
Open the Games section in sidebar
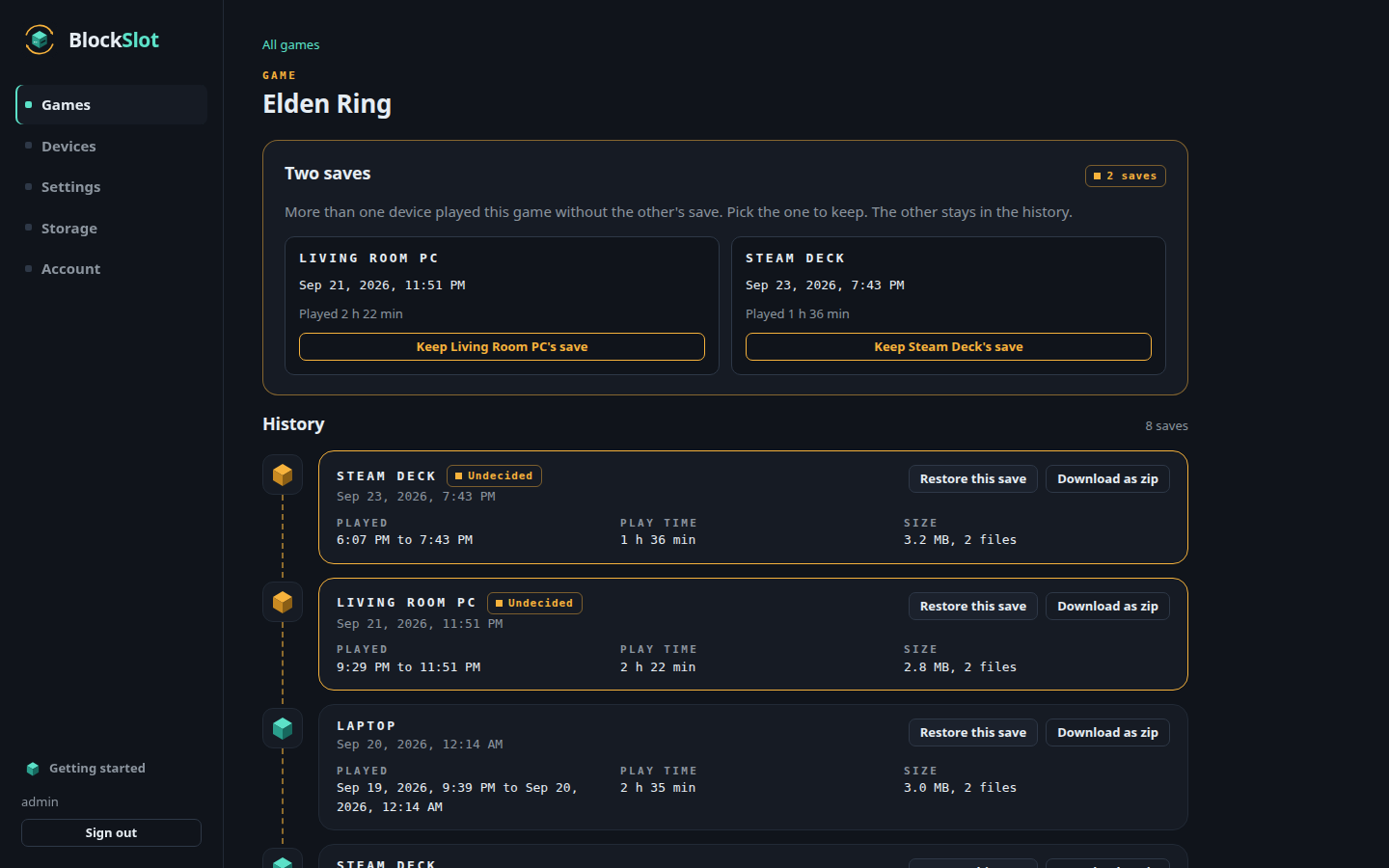[112, 105]
